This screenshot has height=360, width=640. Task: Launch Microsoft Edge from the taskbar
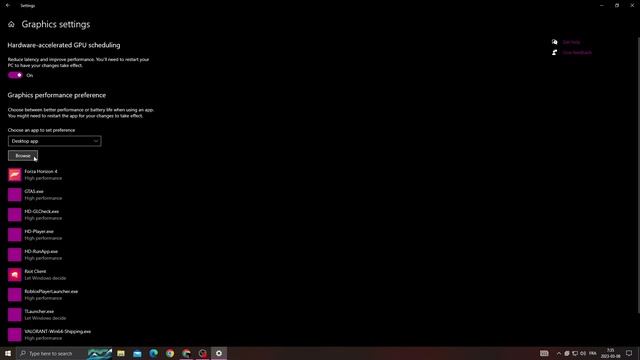[153, 353]
